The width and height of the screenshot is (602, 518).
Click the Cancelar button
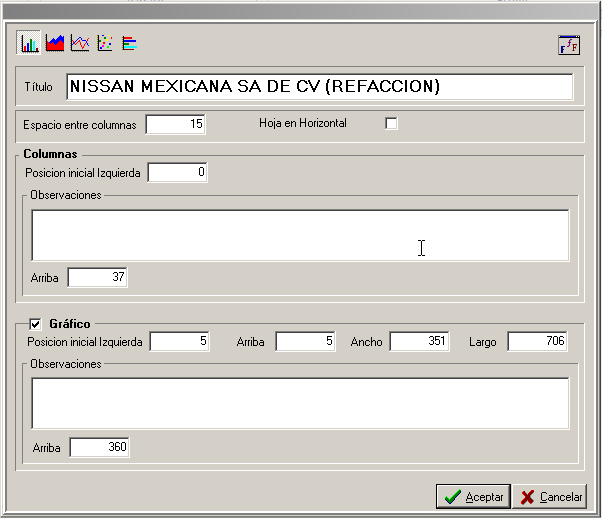[550, 496]
